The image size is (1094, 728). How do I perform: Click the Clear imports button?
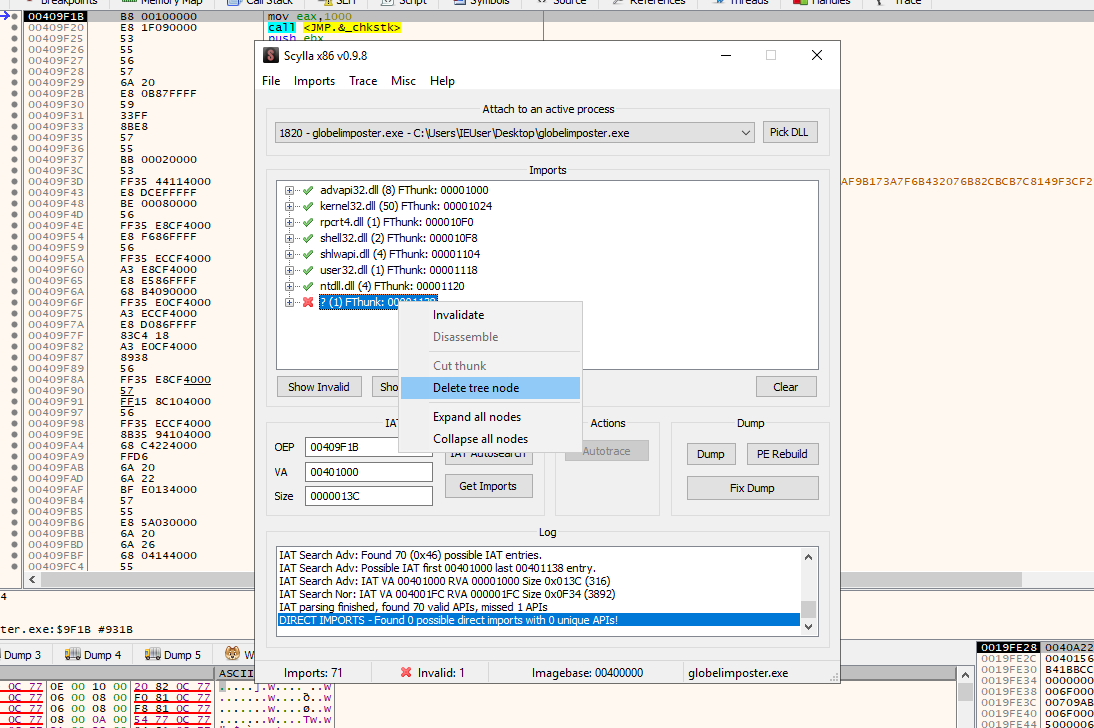point(786,387)
